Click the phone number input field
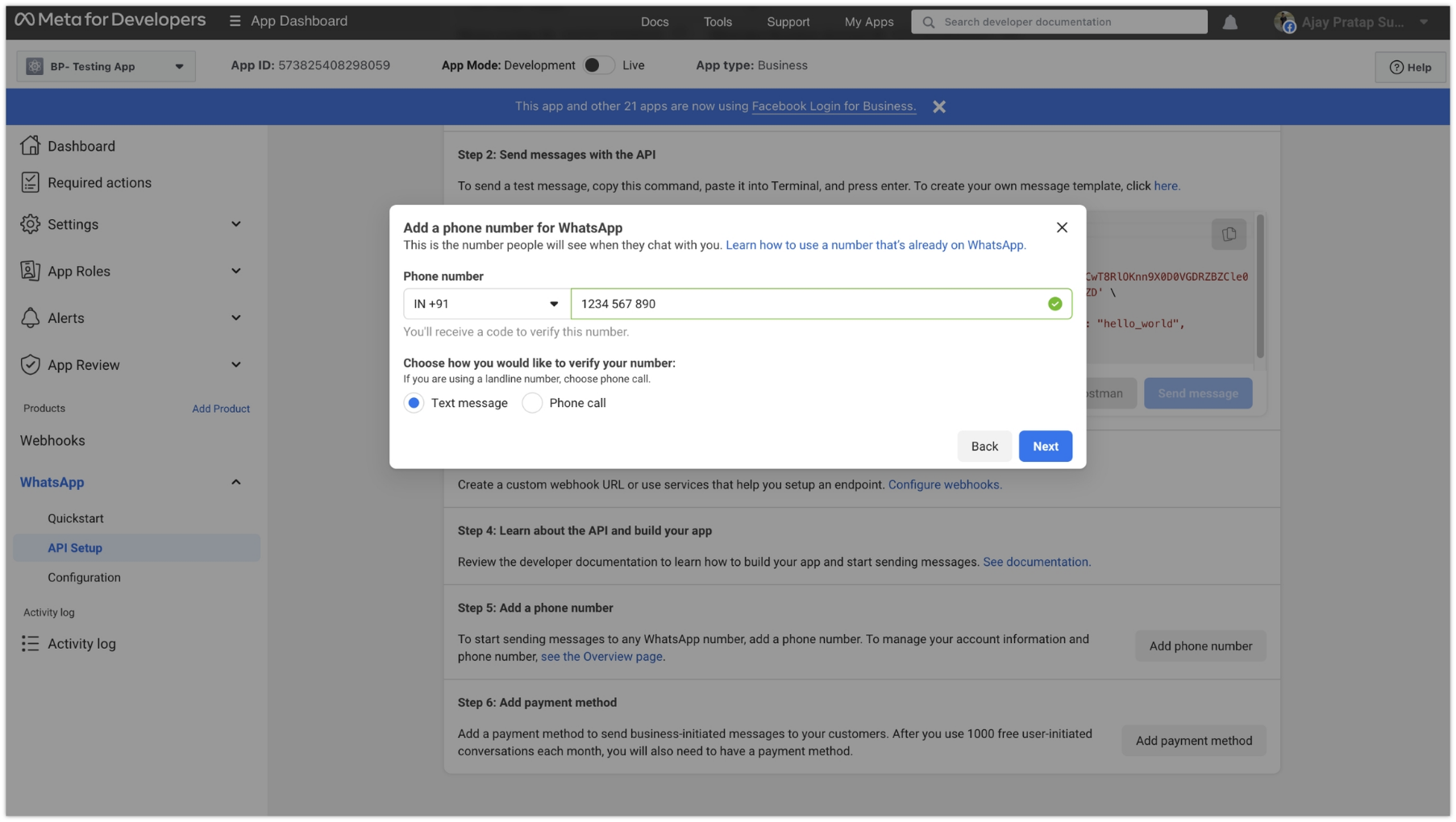 822,304
